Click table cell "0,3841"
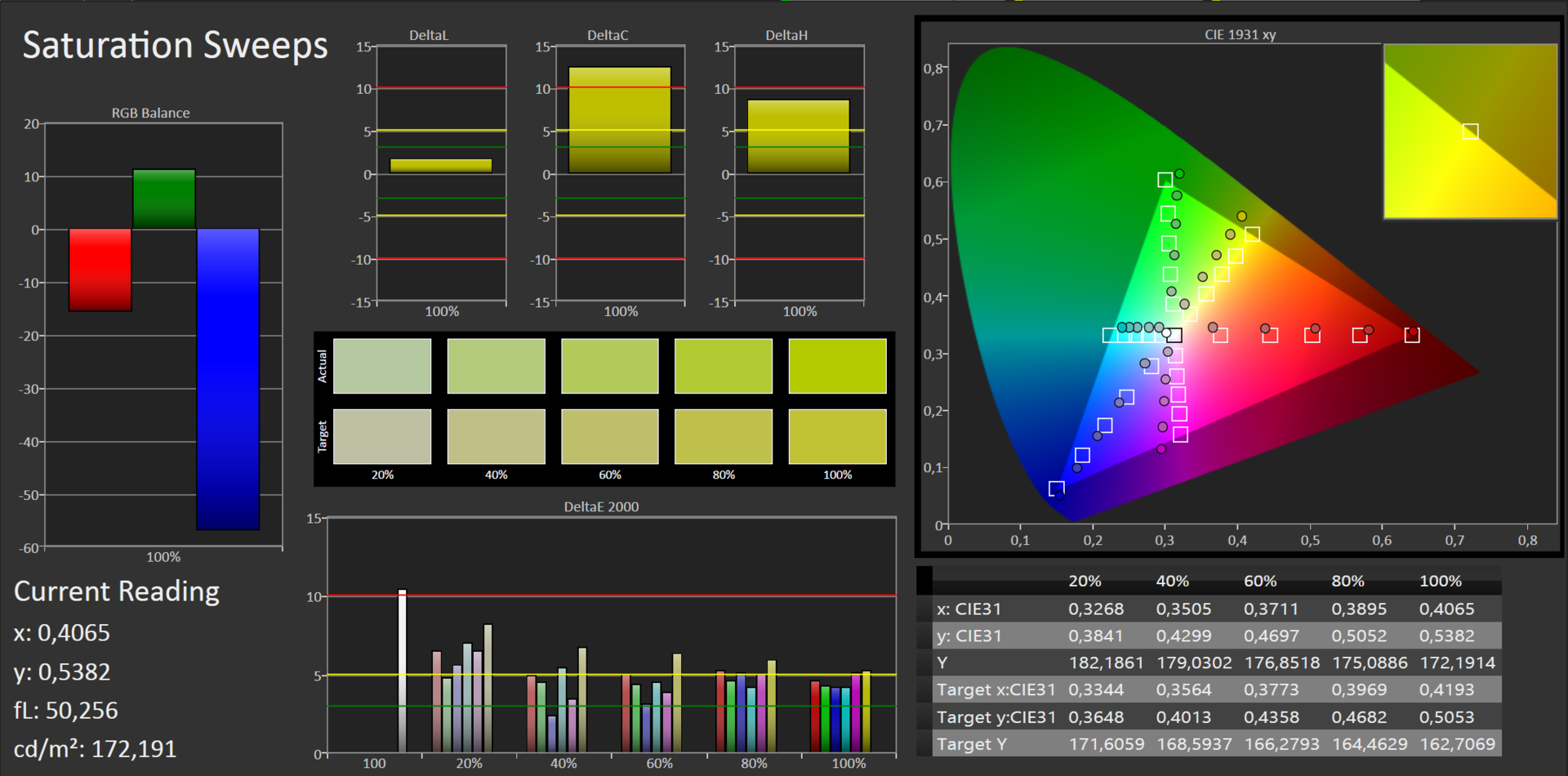The height and width of the screenshot is (776, 1568). pyautogui.click(x=1096, y=636)
